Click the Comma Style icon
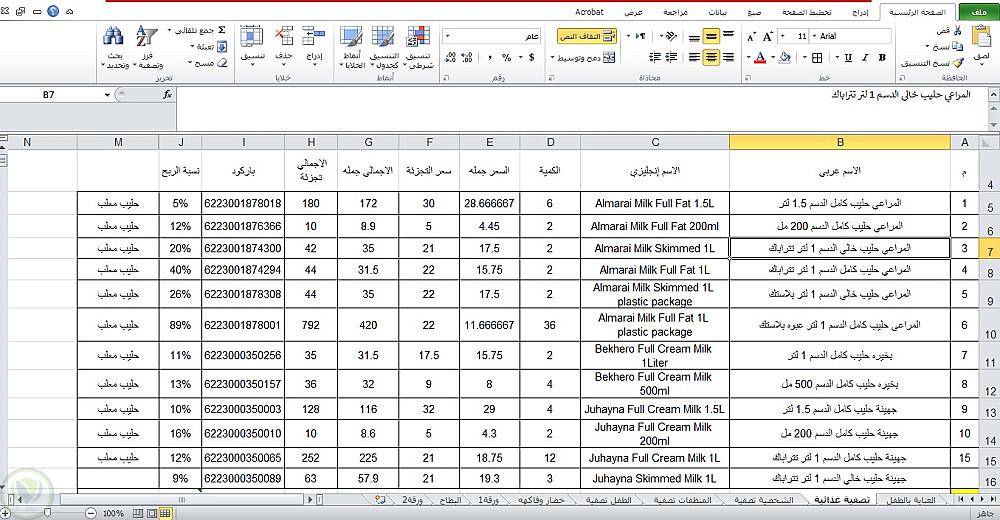Screen dimensions: 1000x520 coord(489,57)
